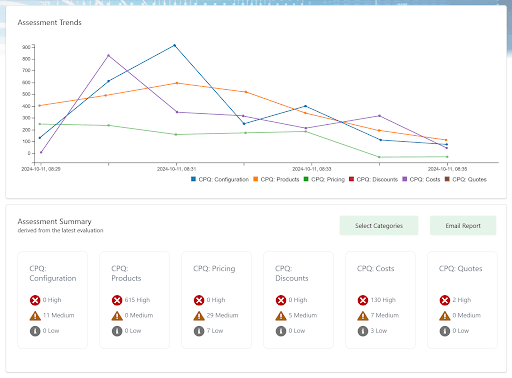The height and width of the screenshot is (378, 512).
Task: Click the CPQ: Discounts legend label
Action: point(377,179)
